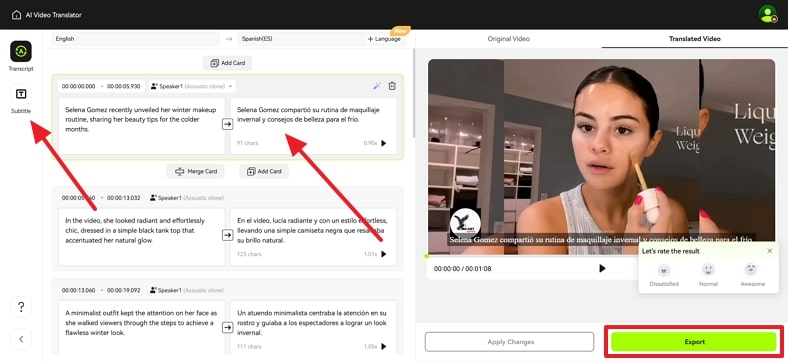Edit the 'Selena Gomez recently unveiled' source text
This screenshot has height=361, width=788.
142,126
